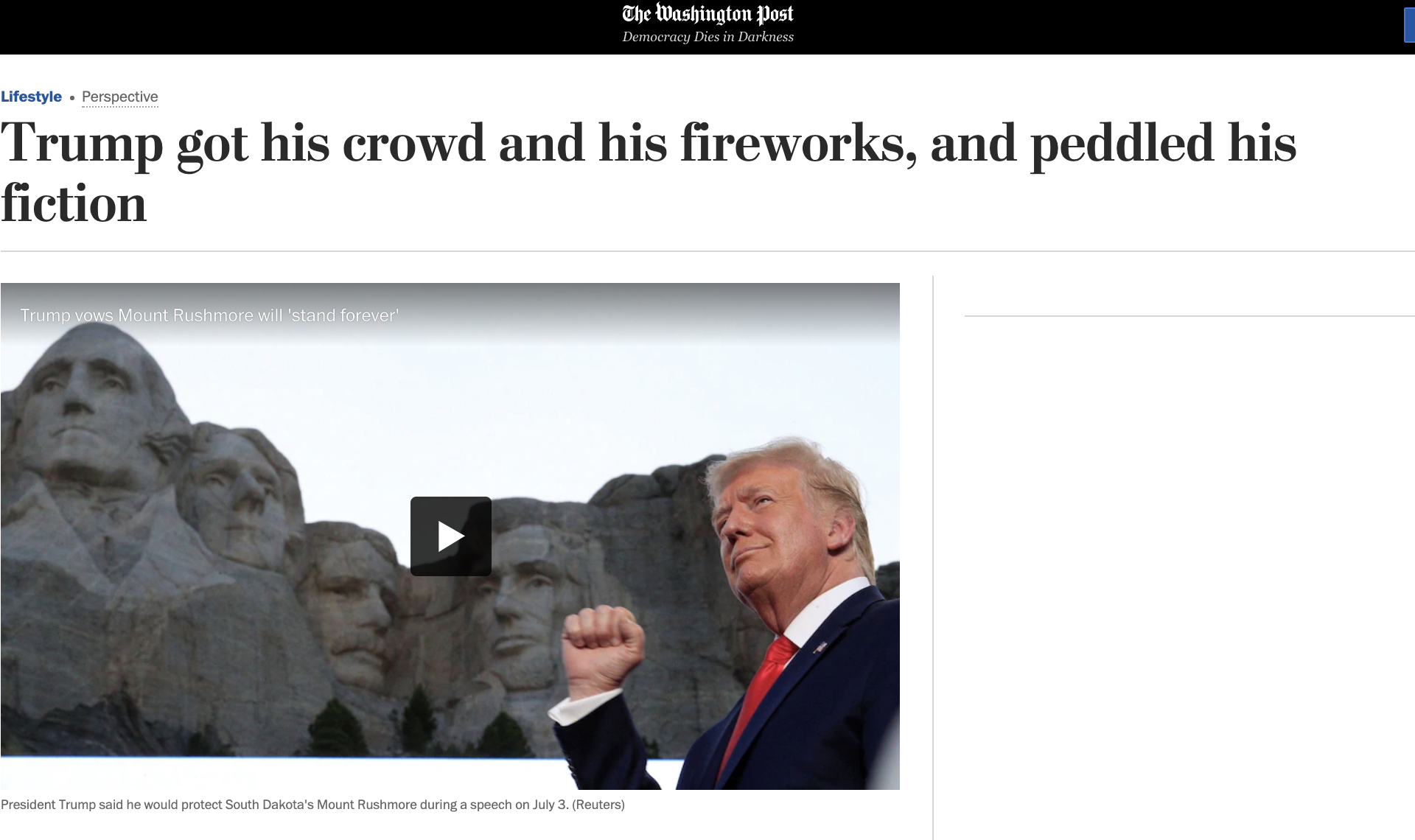Click the word 'fiction' in the headline
The width and height of the screenshot is (1415, 840).
[74, 203]
